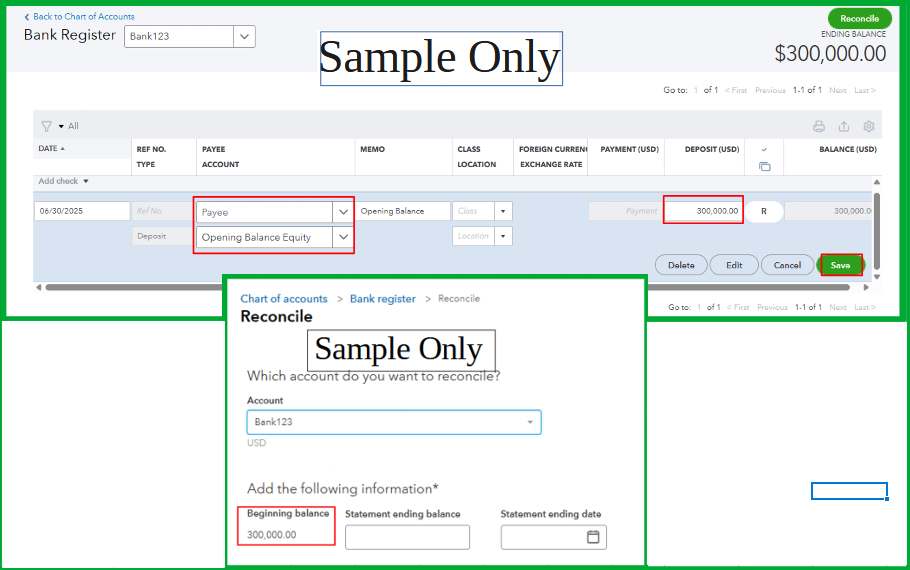This screenshot has height=570, width=910.
Task: Click the date field 06/30/2025
Action: (82, 211)
